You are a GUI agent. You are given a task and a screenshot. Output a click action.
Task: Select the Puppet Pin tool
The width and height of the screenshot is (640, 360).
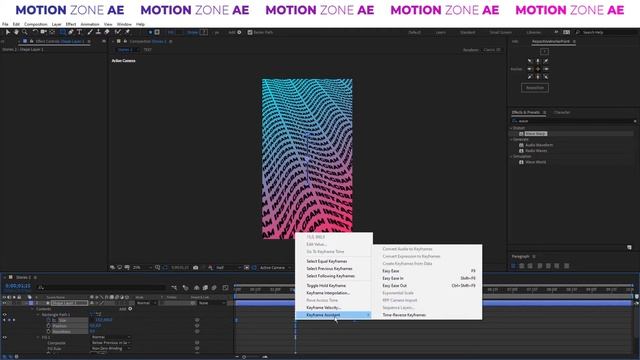(x=127, y=32)
